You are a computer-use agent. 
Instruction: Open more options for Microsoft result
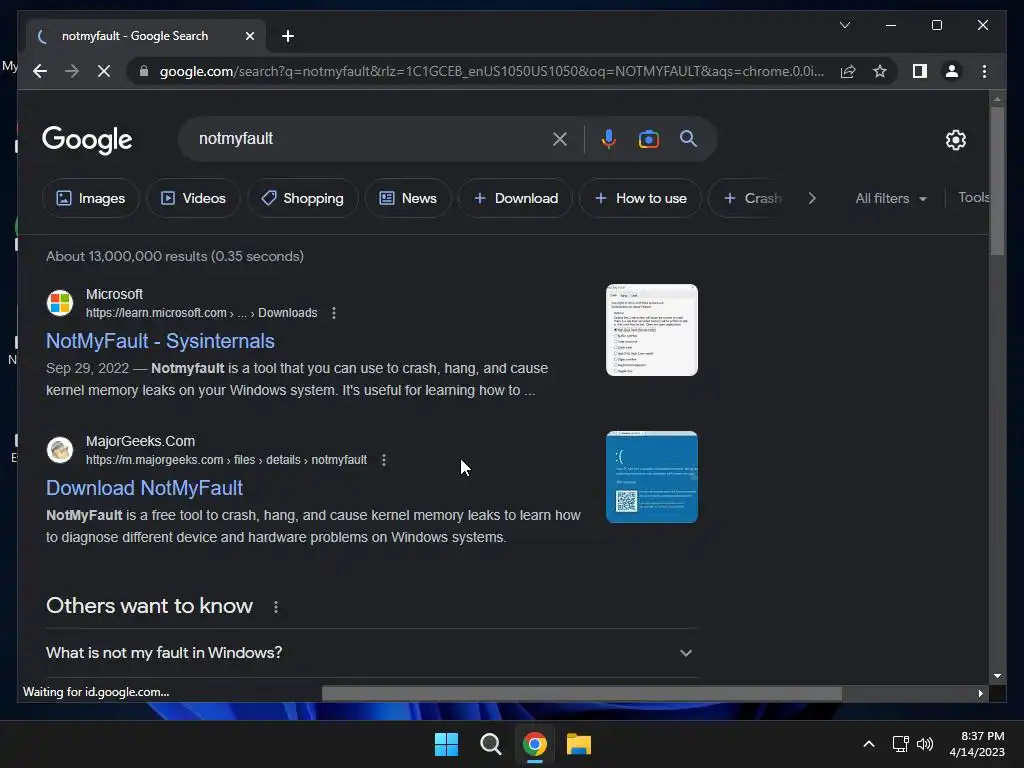point(334,313)
